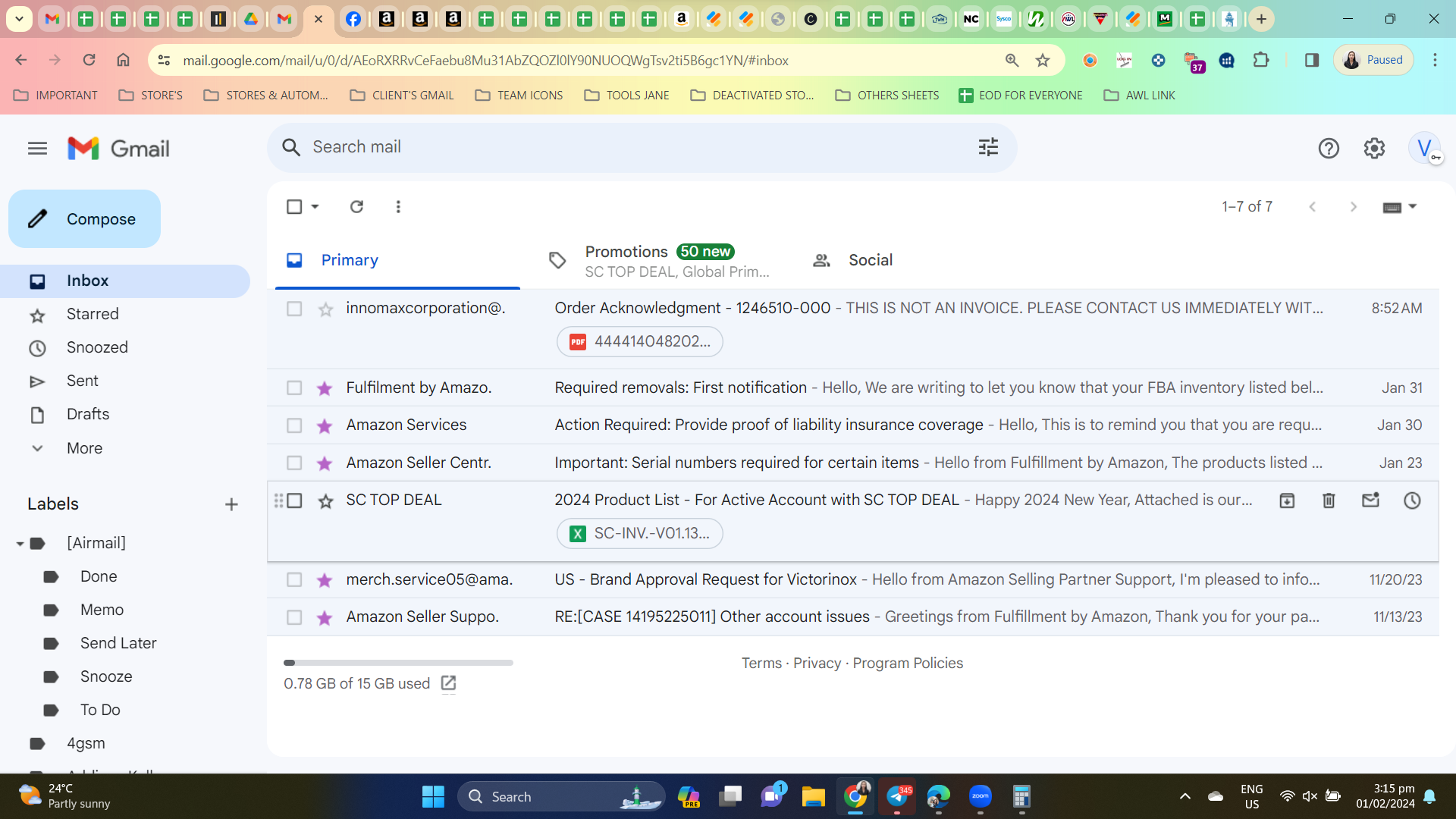Select the Fulfilment by Amazon email checkbox
This screenshot has width=1456, height=819.
294,388
